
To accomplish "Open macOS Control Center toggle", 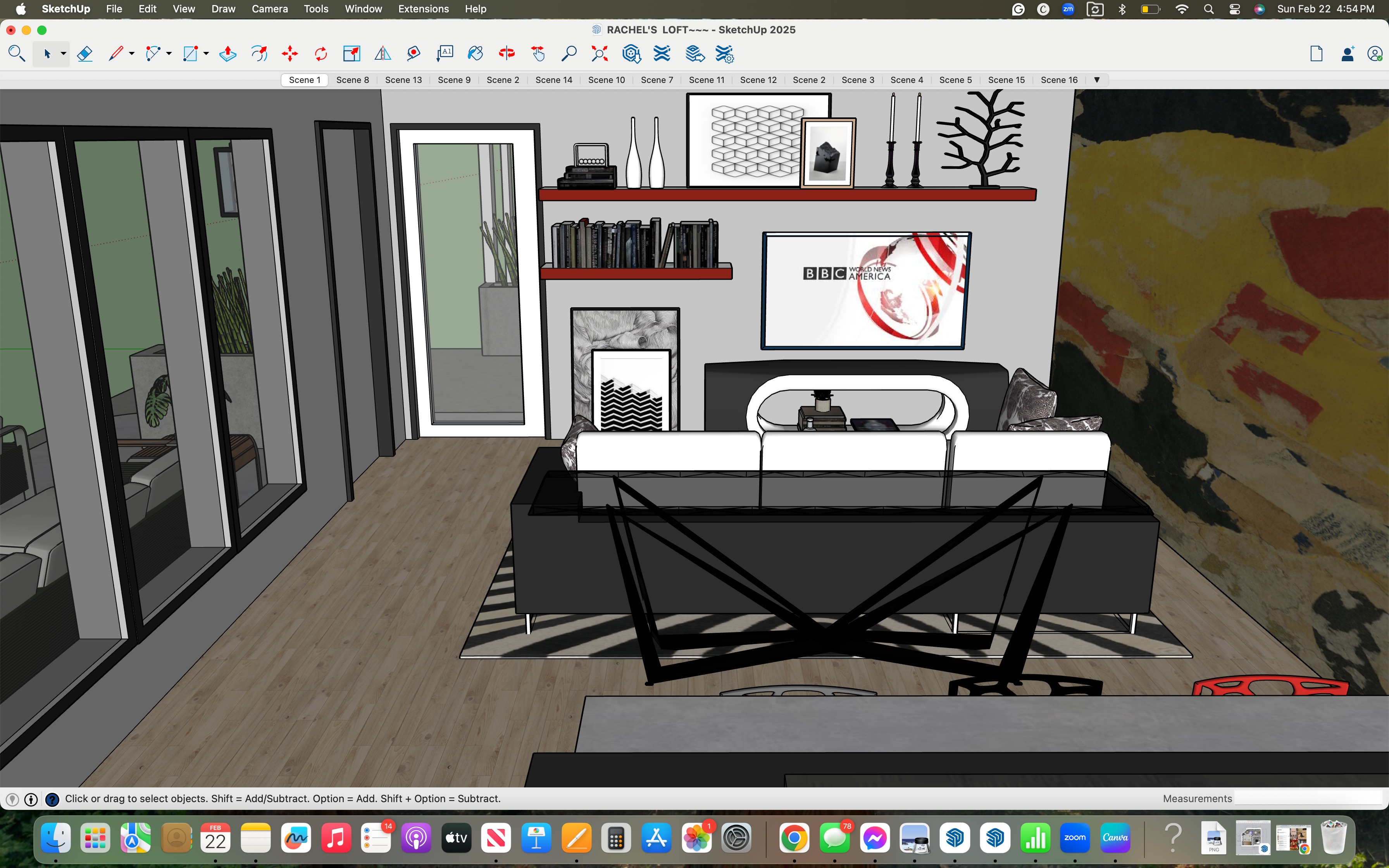I will point(1235,9).
